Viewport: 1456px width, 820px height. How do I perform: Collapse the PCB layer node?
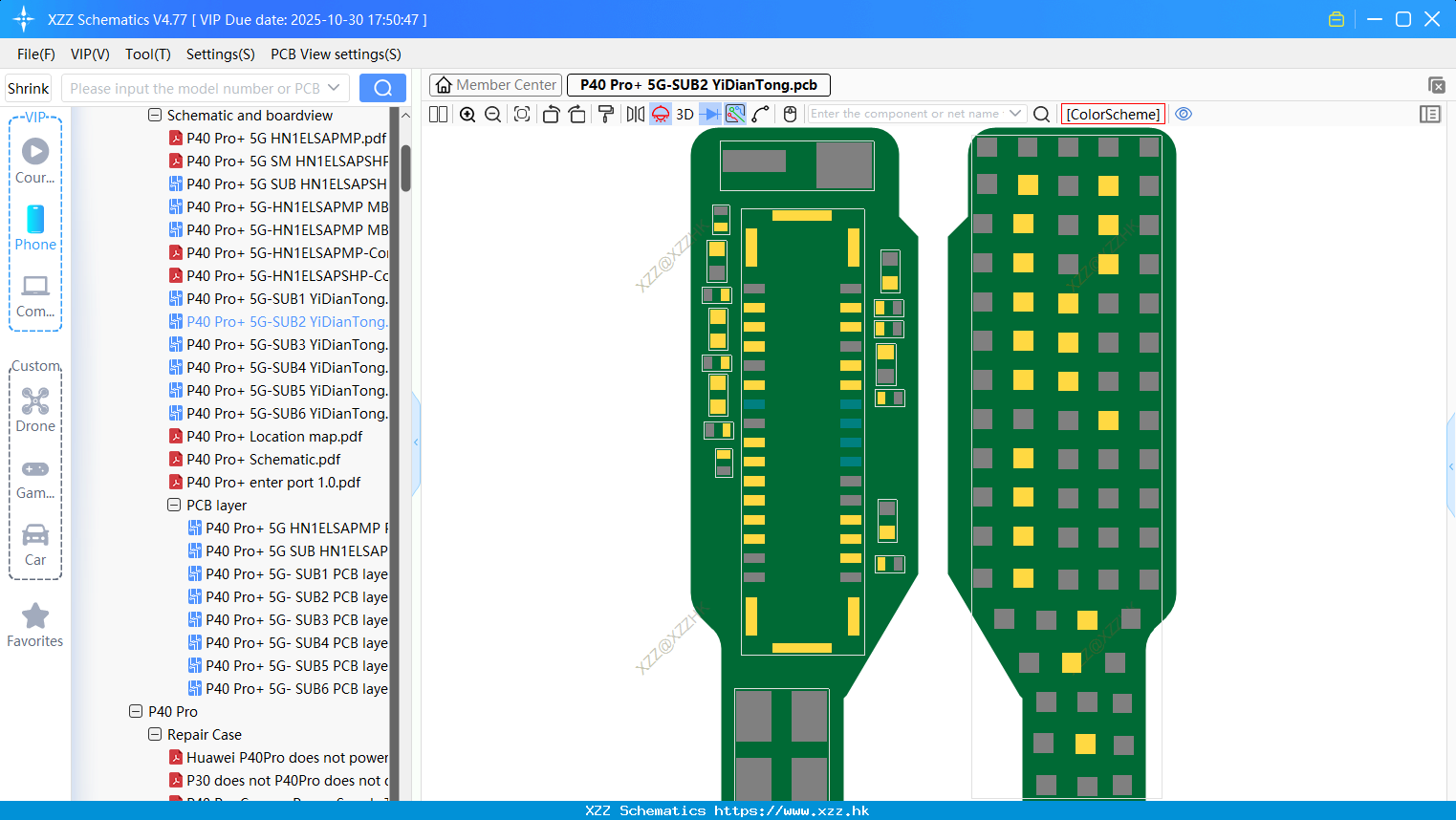tap(174, 506)
